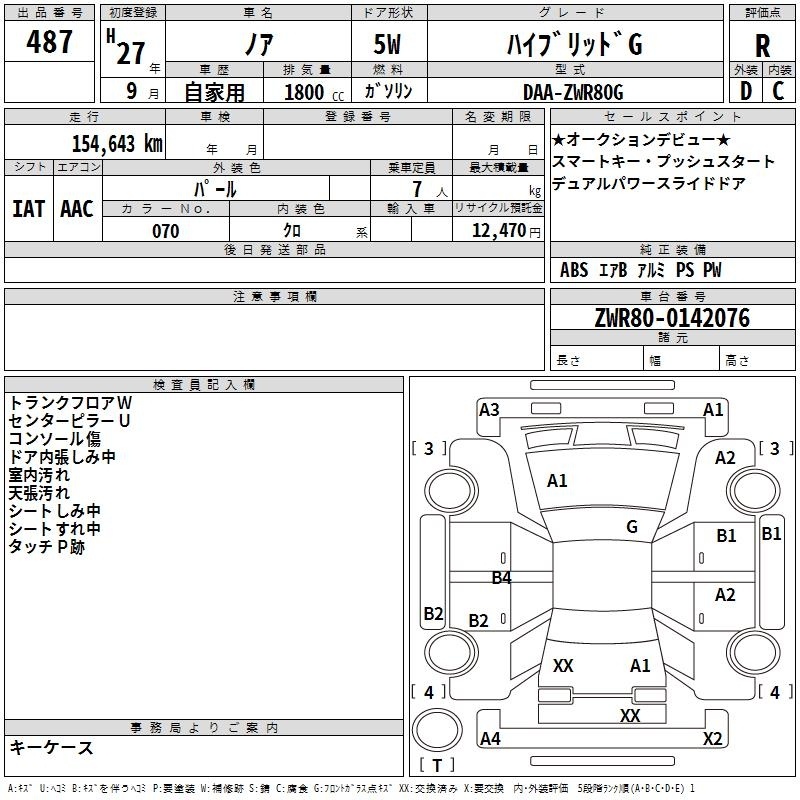The width and height of the screenshot is (800, 800).
Task: Select the 純正装備 header
Action: pos(672,249)
